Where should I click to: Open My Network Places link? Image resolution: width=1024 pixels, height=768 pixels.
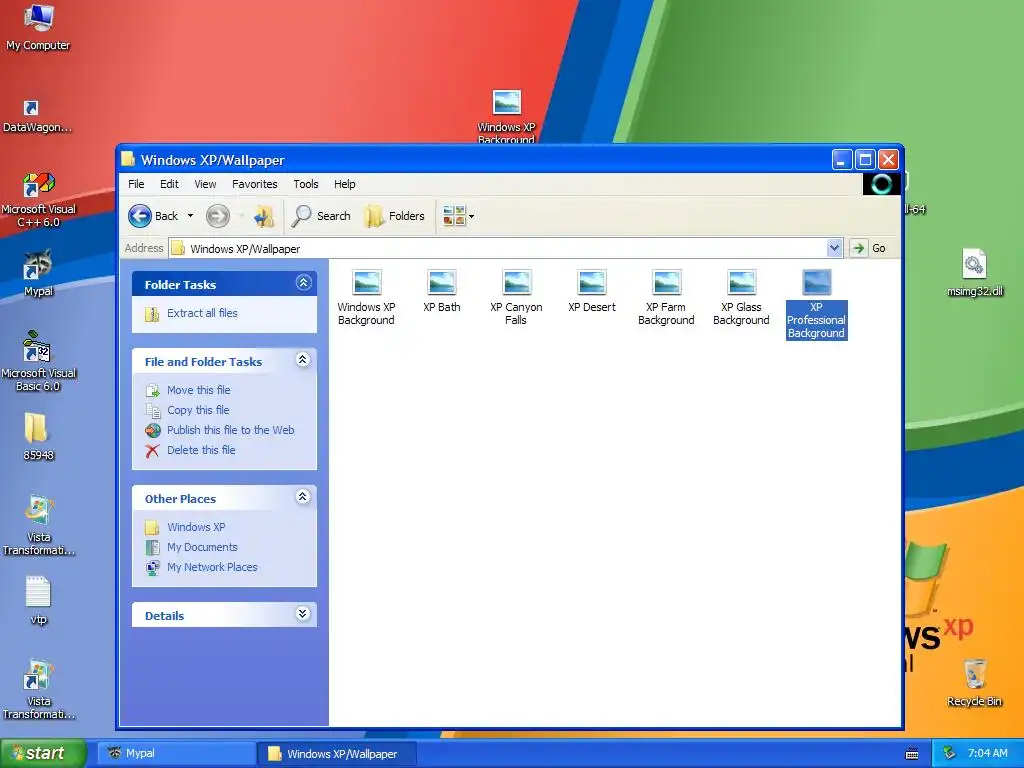pos(212,568)
